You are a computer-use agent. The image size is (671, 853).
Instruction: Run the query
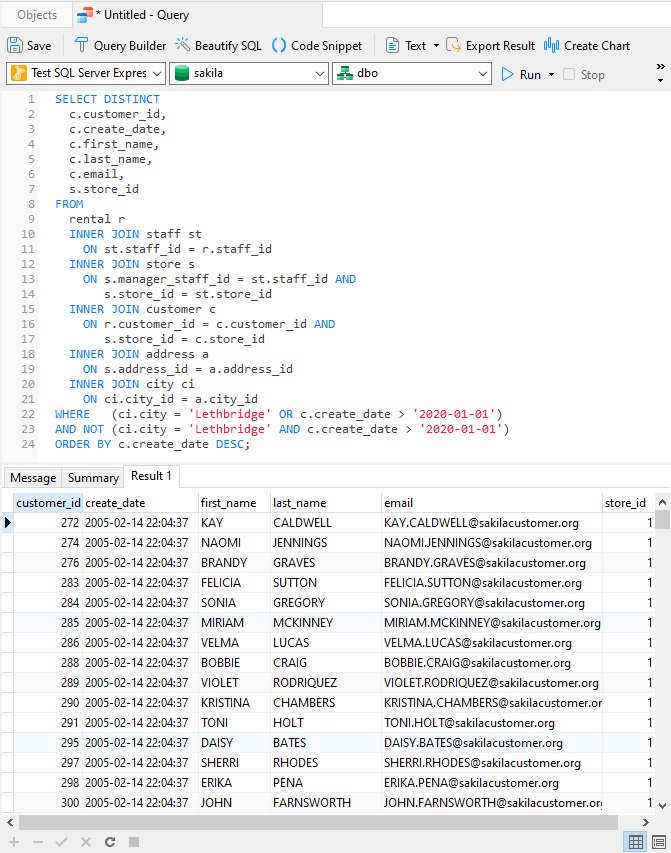pyautogui.click(x=521, y=74)
